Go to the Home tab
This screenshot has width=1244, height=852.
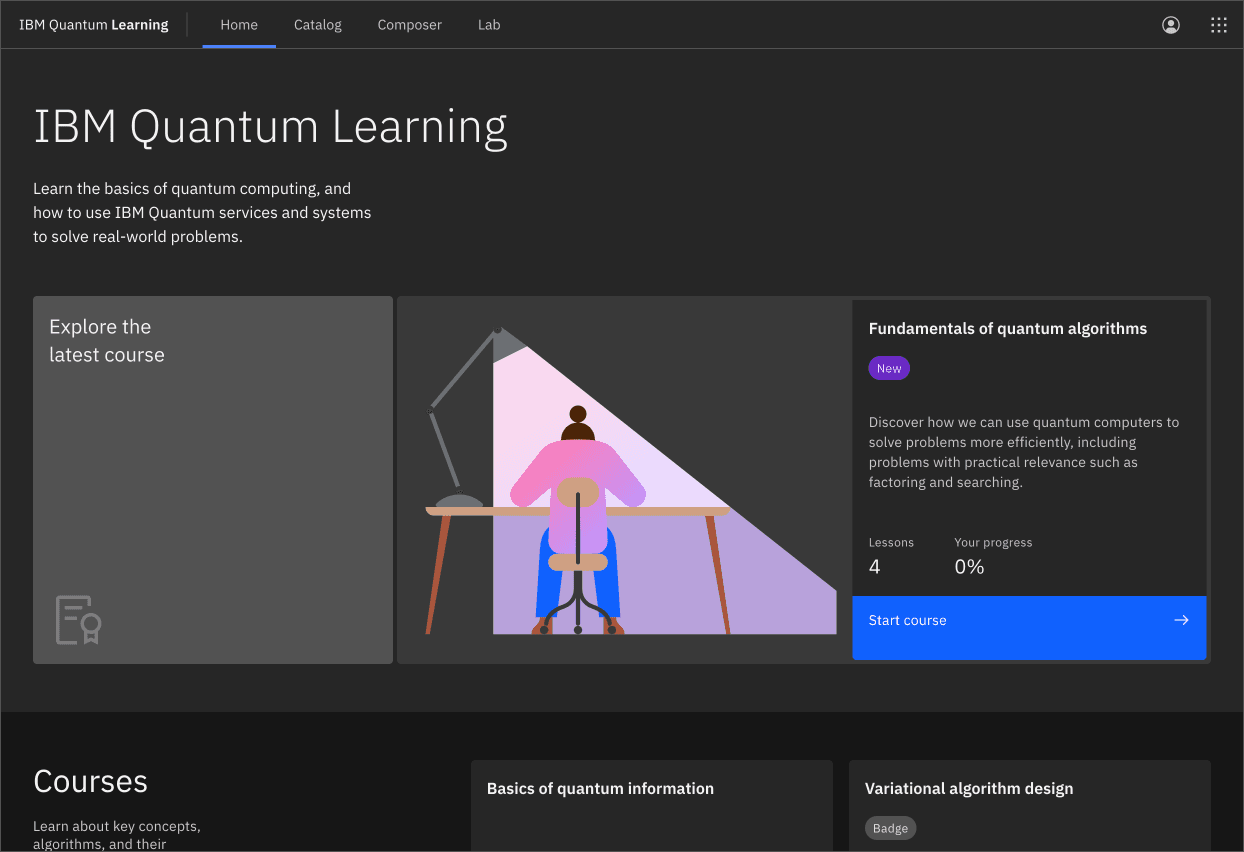pyautogui.click(x=239, y=25)
